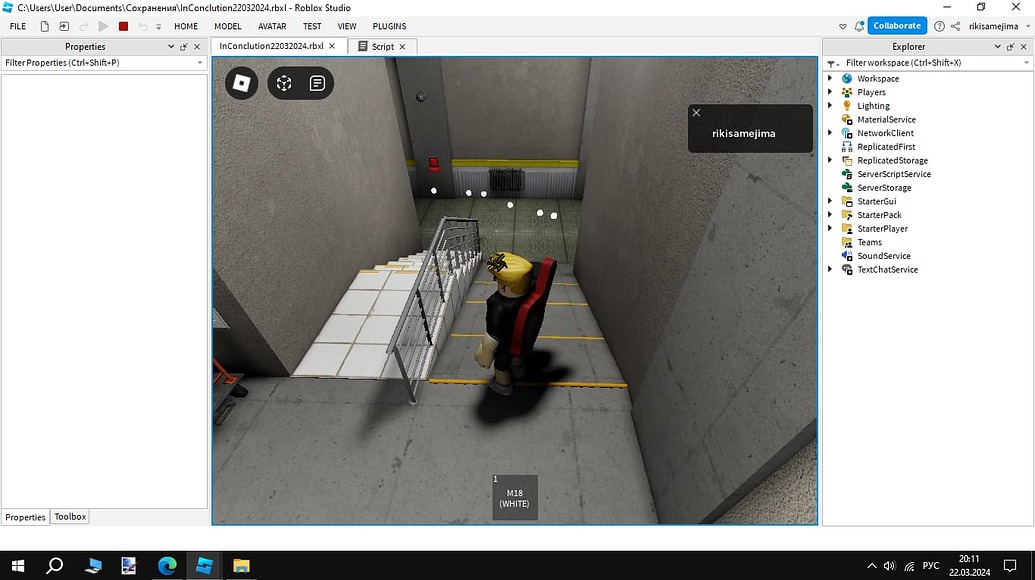This screenshot has height=580, width=1035.
Task: Switch to the Toolbox tab at bottom left
Action: coord(69,516)
